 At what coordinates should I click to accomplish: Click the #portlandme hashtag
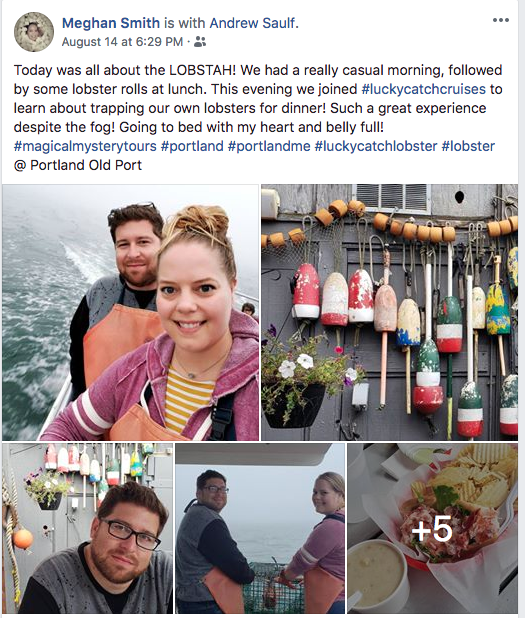tap(269, 146)
